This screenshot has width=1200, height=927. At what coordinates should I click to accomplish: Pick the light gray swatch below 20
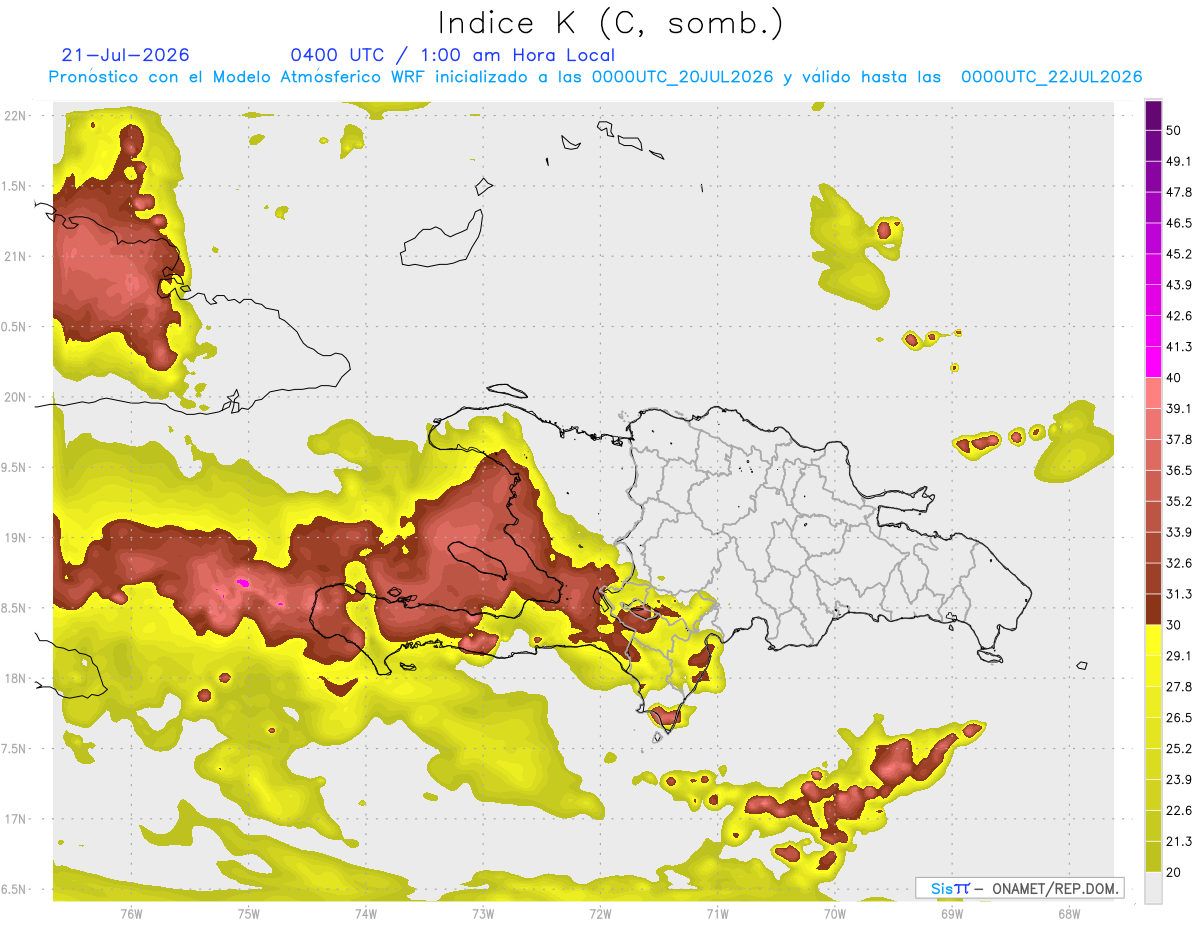1153,888
